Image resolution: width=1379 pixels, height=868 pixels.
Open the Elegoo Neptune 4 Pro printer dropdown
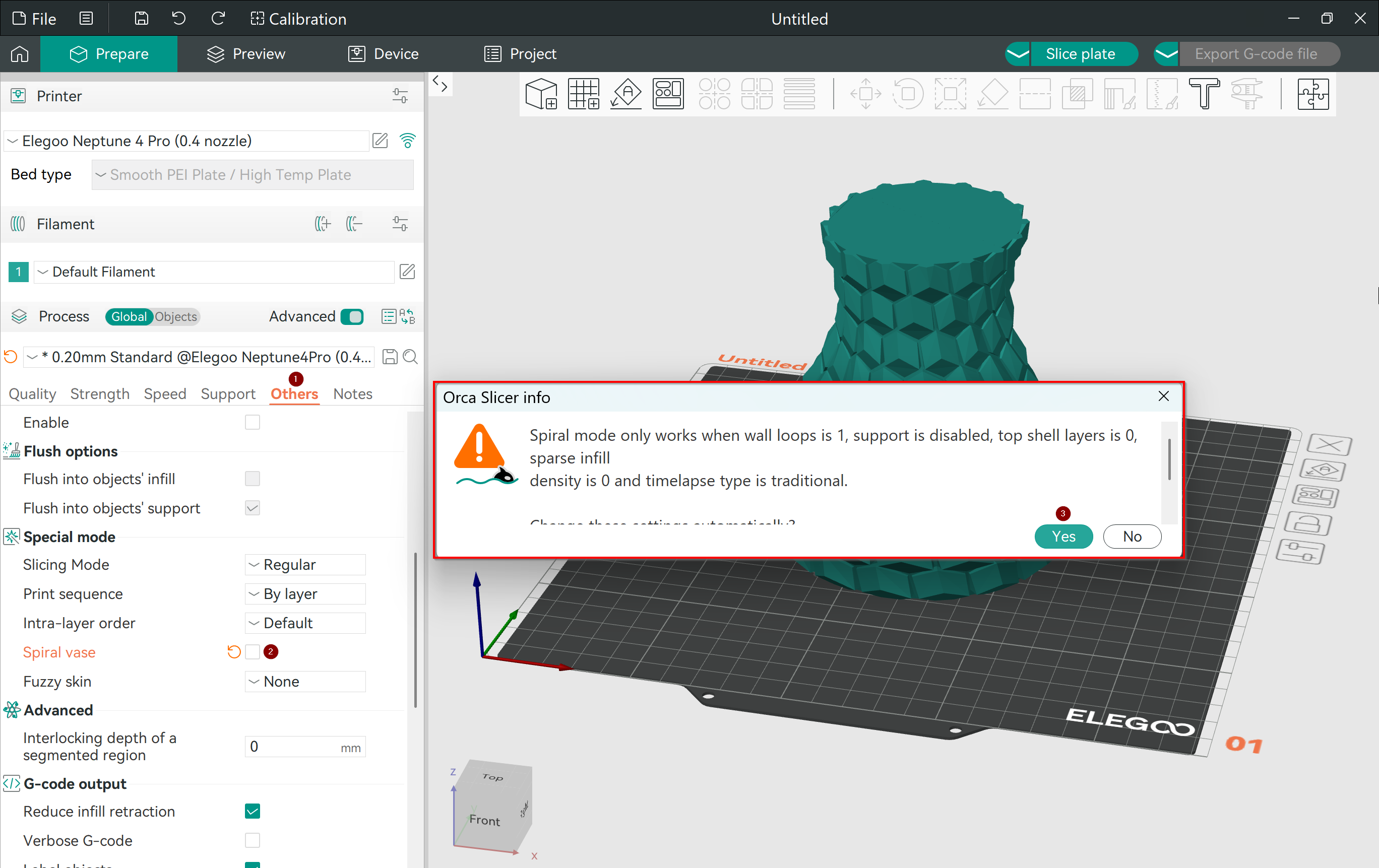click(186, 141)
